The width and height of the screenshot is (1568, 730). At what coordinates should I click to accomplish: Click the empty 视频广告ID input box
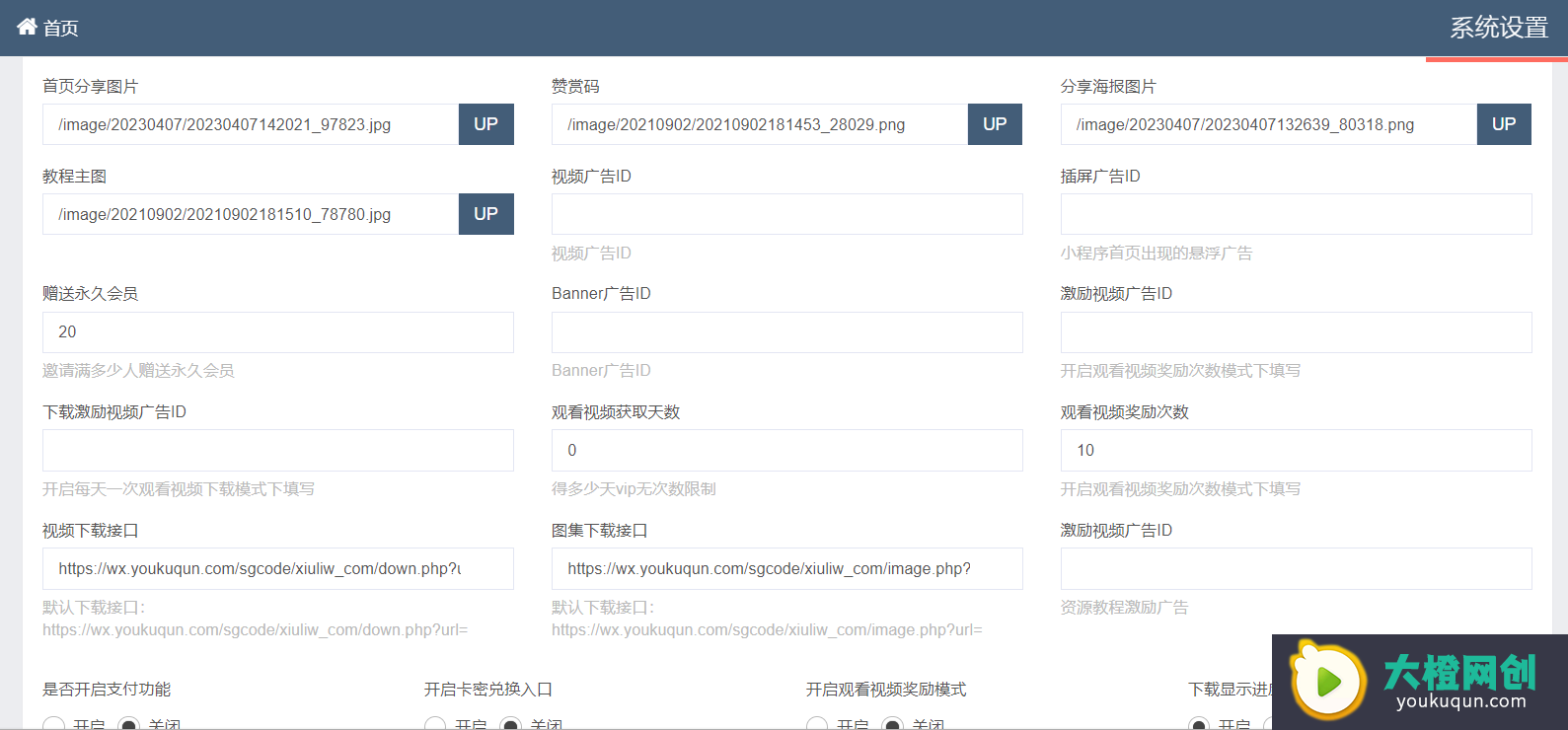(787, 214)
